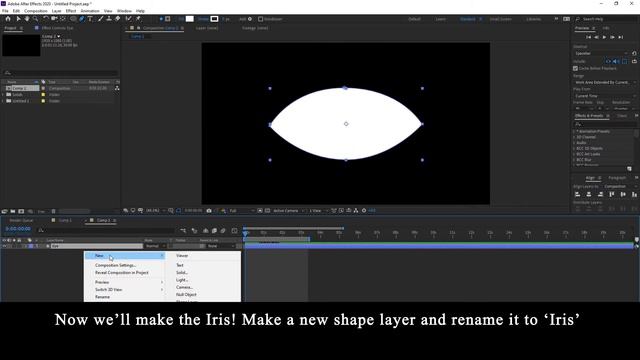Screen dimensions: 640x360
Task: Select the Unified Camera tool
Action: (54, 19)
